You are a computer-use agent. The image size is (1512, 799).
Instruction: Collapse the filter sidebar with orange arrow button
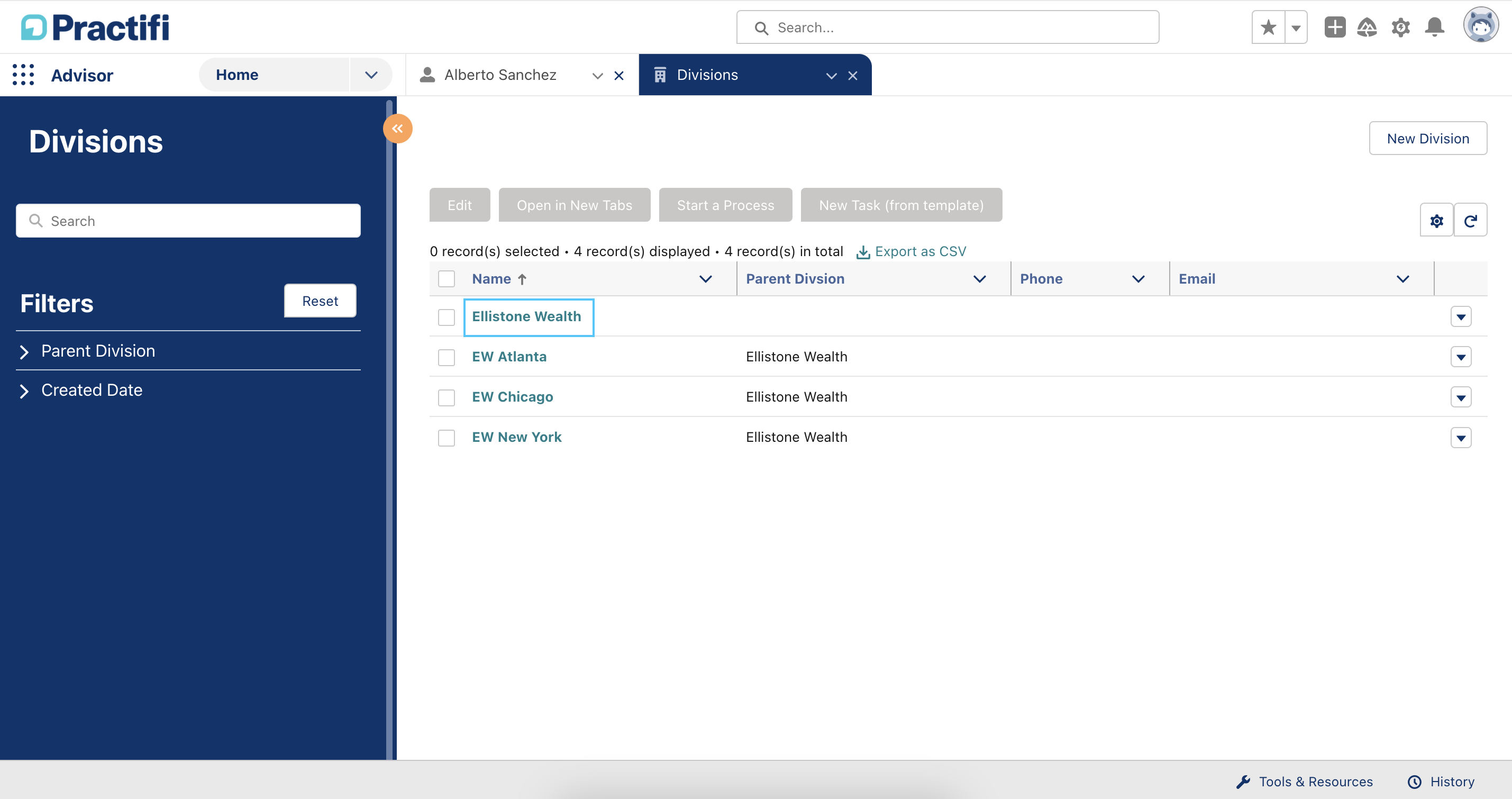(x=397, y=129)
